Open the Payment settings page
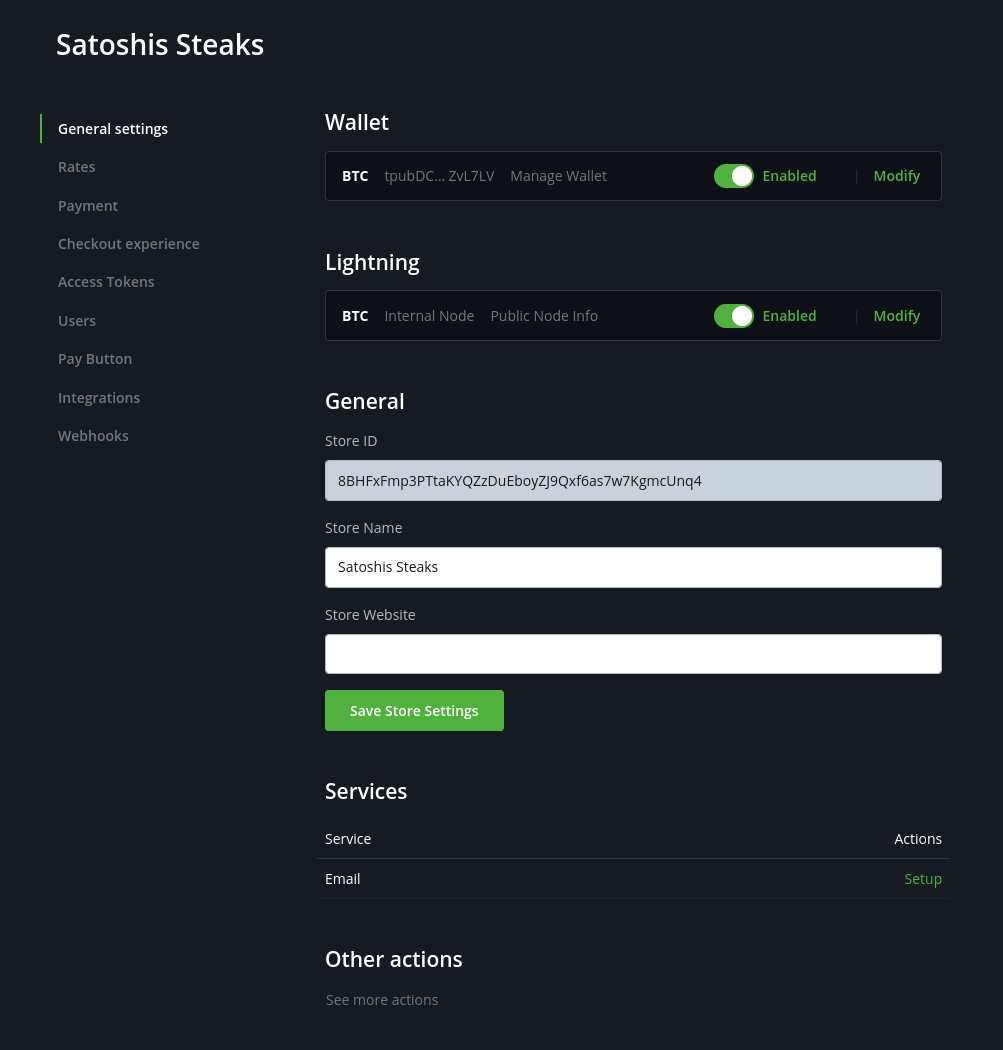The width and height of the screenshot is (1003, 1050). coord(88,205)
